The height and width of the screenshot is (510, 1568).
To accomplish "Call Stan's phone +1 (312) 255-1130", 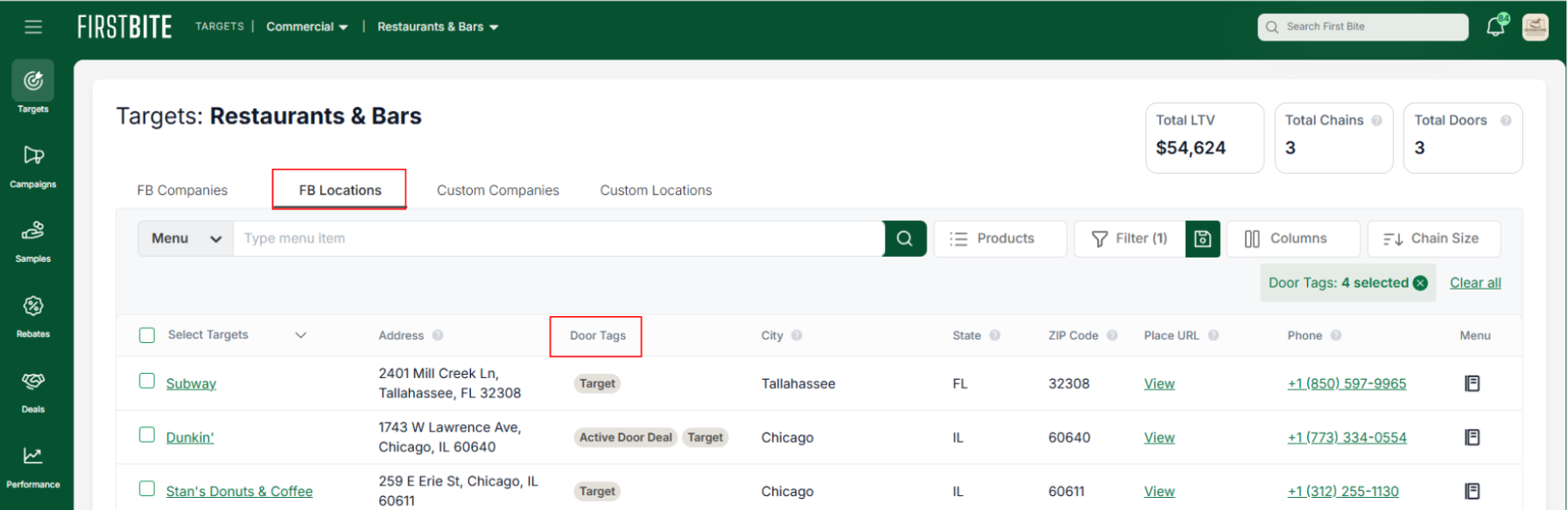I will 1343,491.
